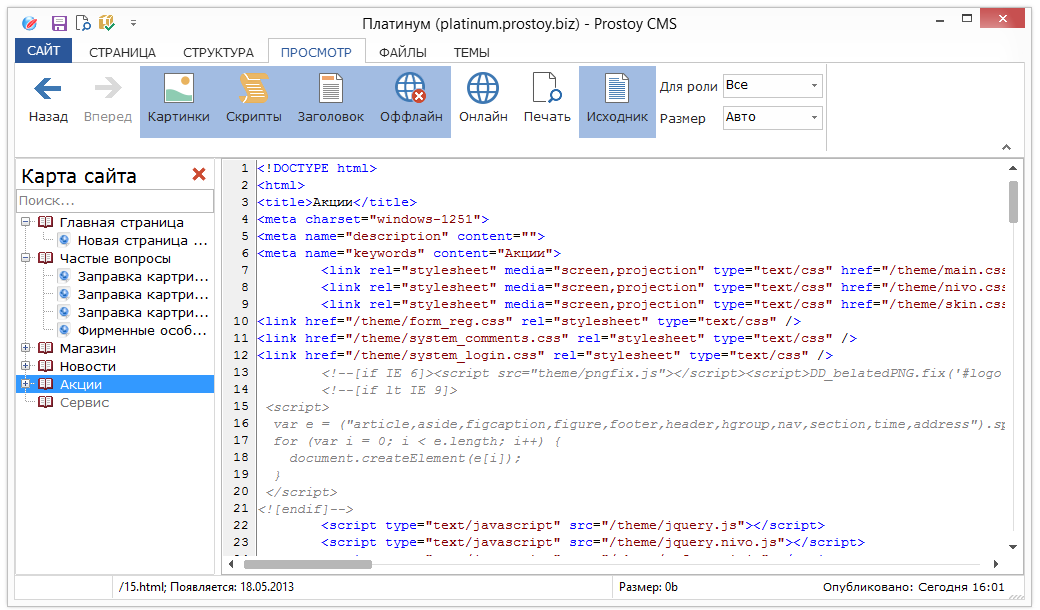1040x610 pixels.
Task: Open the ФАЙЛЫ tab
Action: coord(403,52)
